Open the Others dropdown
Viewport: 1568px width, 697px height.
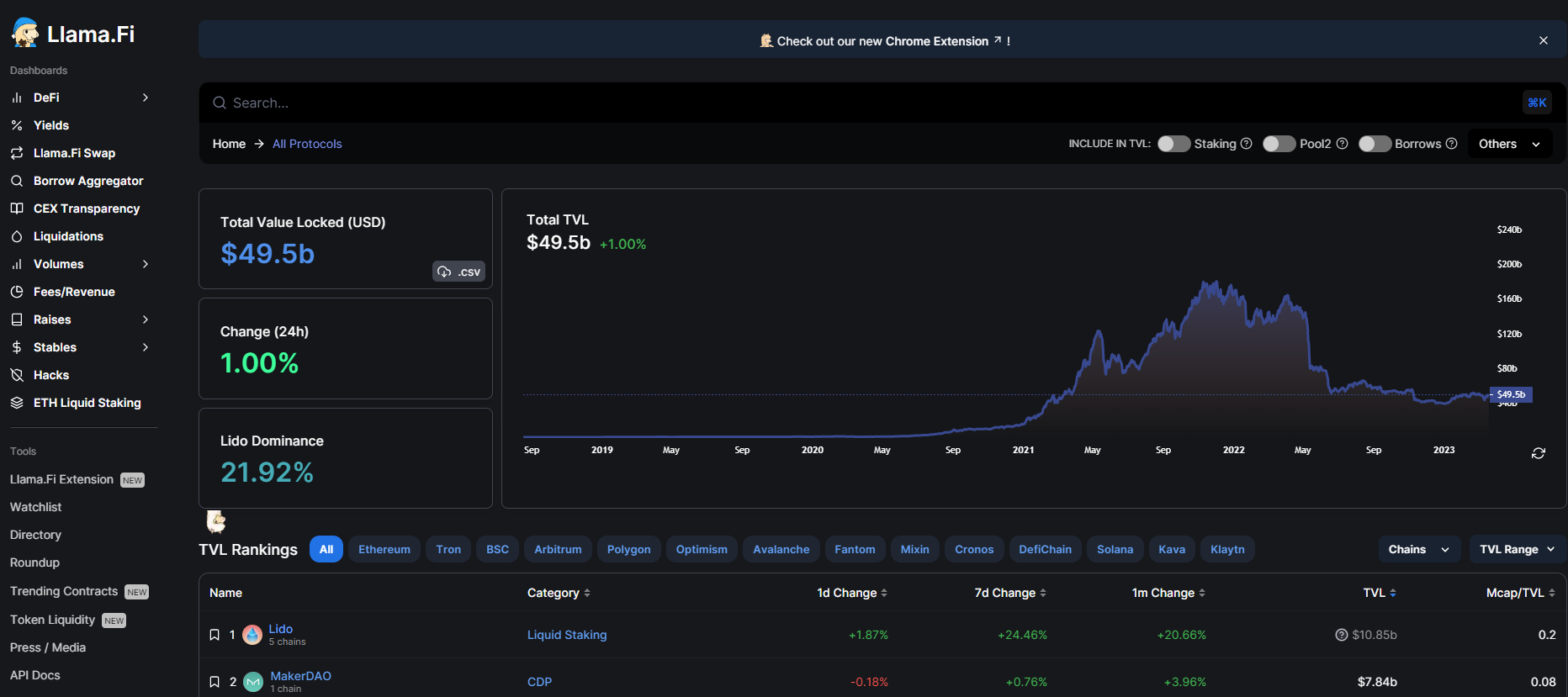pyautogui.click(x=1509, y=144)
